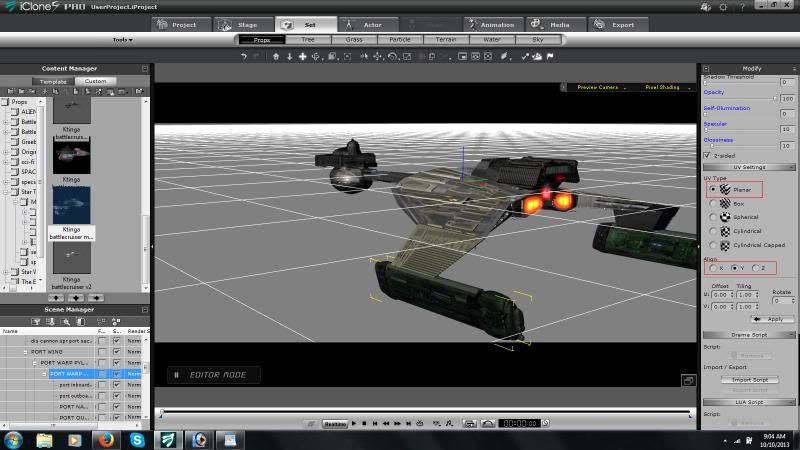
Task: Click the settings gear in title bar
Action: coord(723,7)
